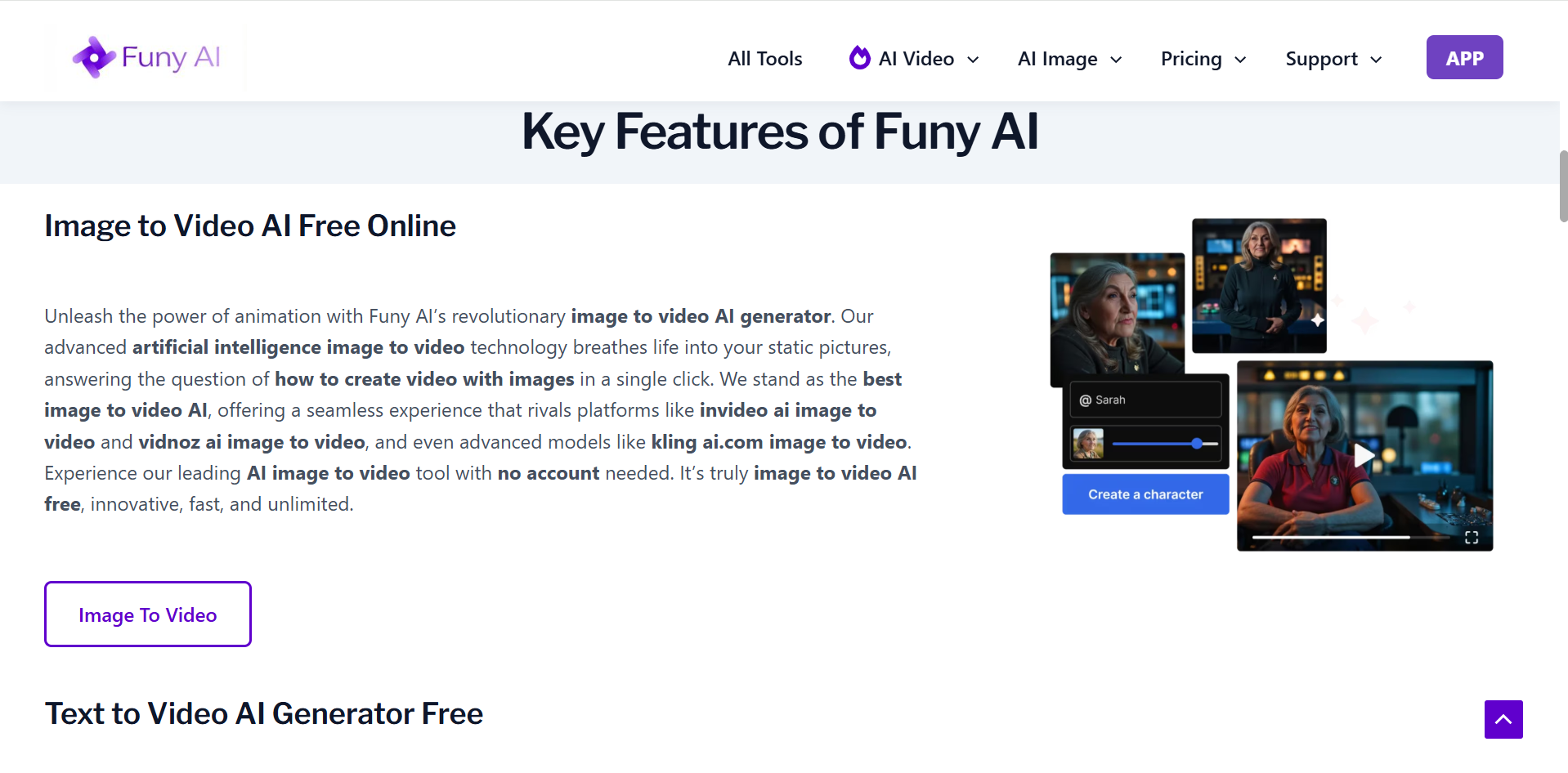The width and height of the screenshot is (1568, 773).
Task: Click the Image To Video button
Action: (x=148, y=614)
